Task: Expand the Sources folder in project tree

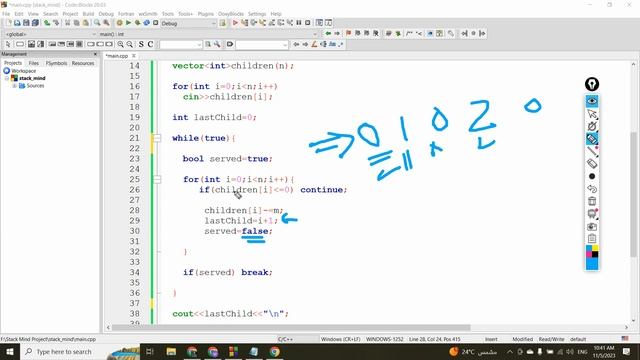Action: (x=14, y=86)
